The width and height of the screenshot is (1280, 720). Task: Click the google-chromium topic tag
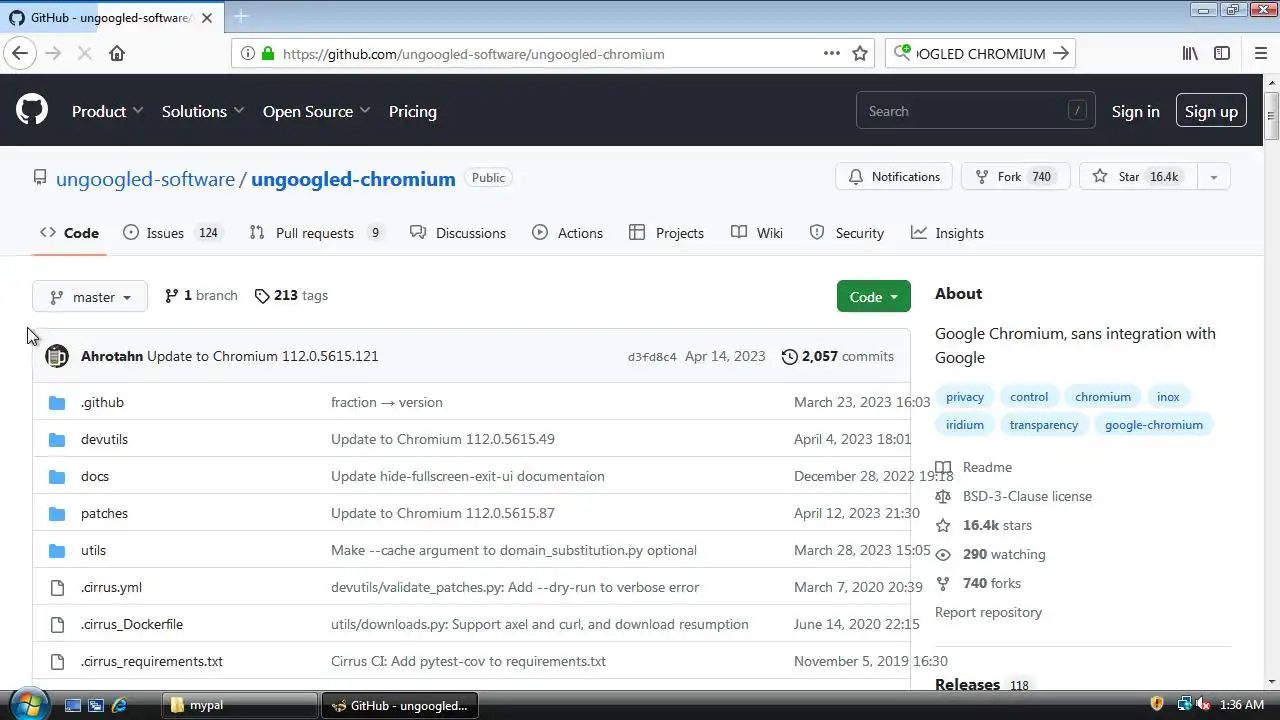pos(1153,425)
